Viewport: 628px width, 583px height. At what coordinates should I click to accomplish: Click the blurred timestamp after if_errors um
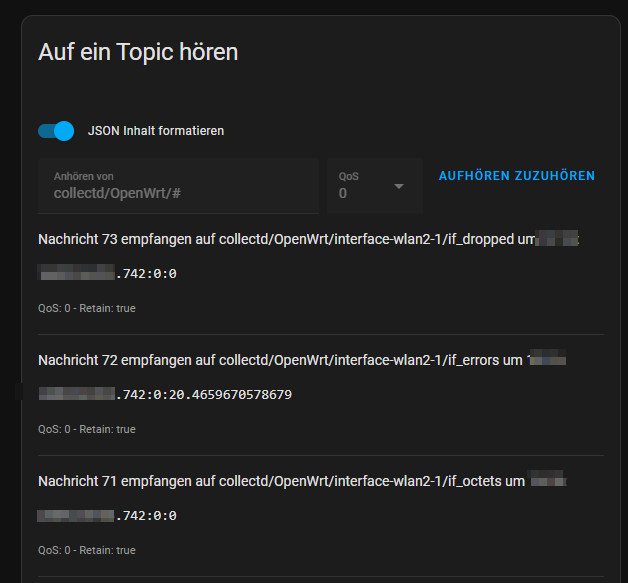(x=547, y=360)
